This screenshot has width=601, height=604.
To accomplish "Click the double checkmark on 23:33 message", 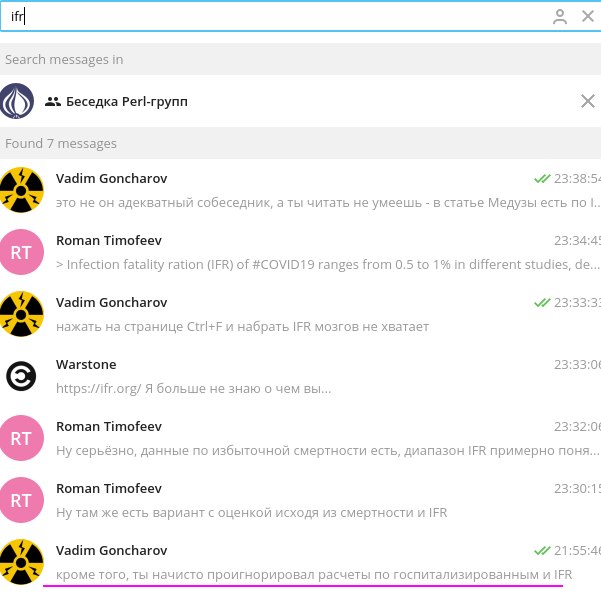I will [x=542, y=303].
